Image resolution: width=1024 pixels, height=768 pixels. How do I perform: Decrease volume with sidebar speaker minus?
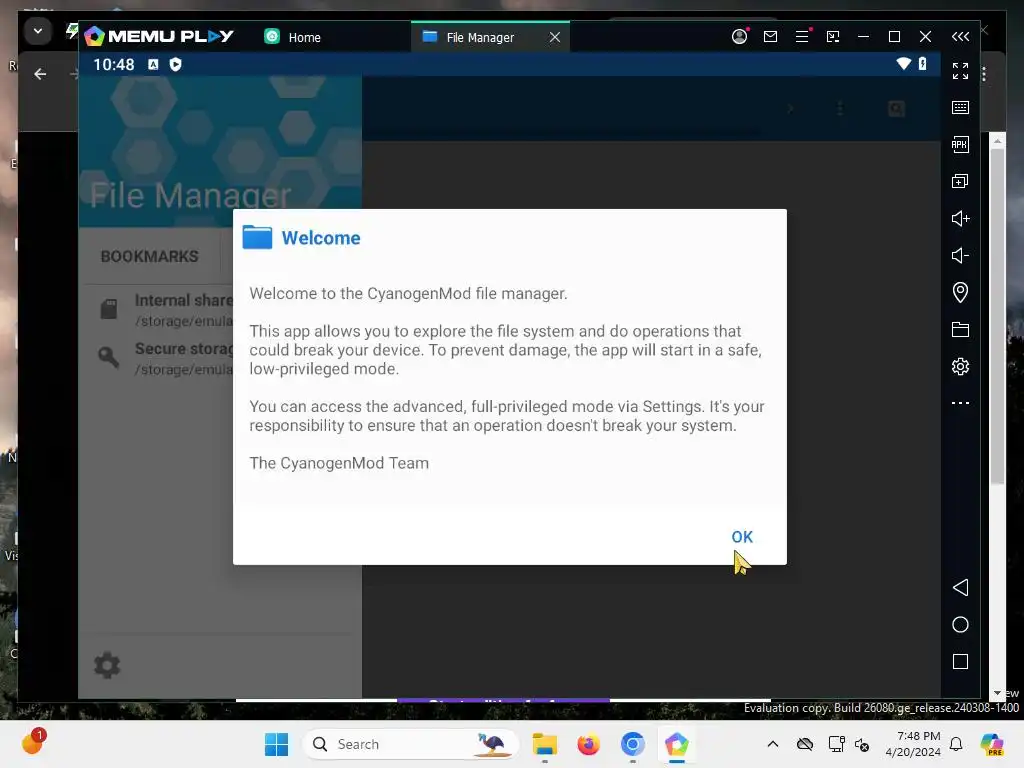click(x=960, y=255)
